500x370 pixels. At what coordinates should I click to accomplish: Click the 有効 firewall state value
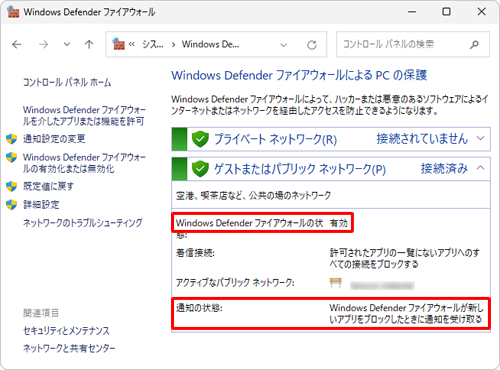[339, 223]
